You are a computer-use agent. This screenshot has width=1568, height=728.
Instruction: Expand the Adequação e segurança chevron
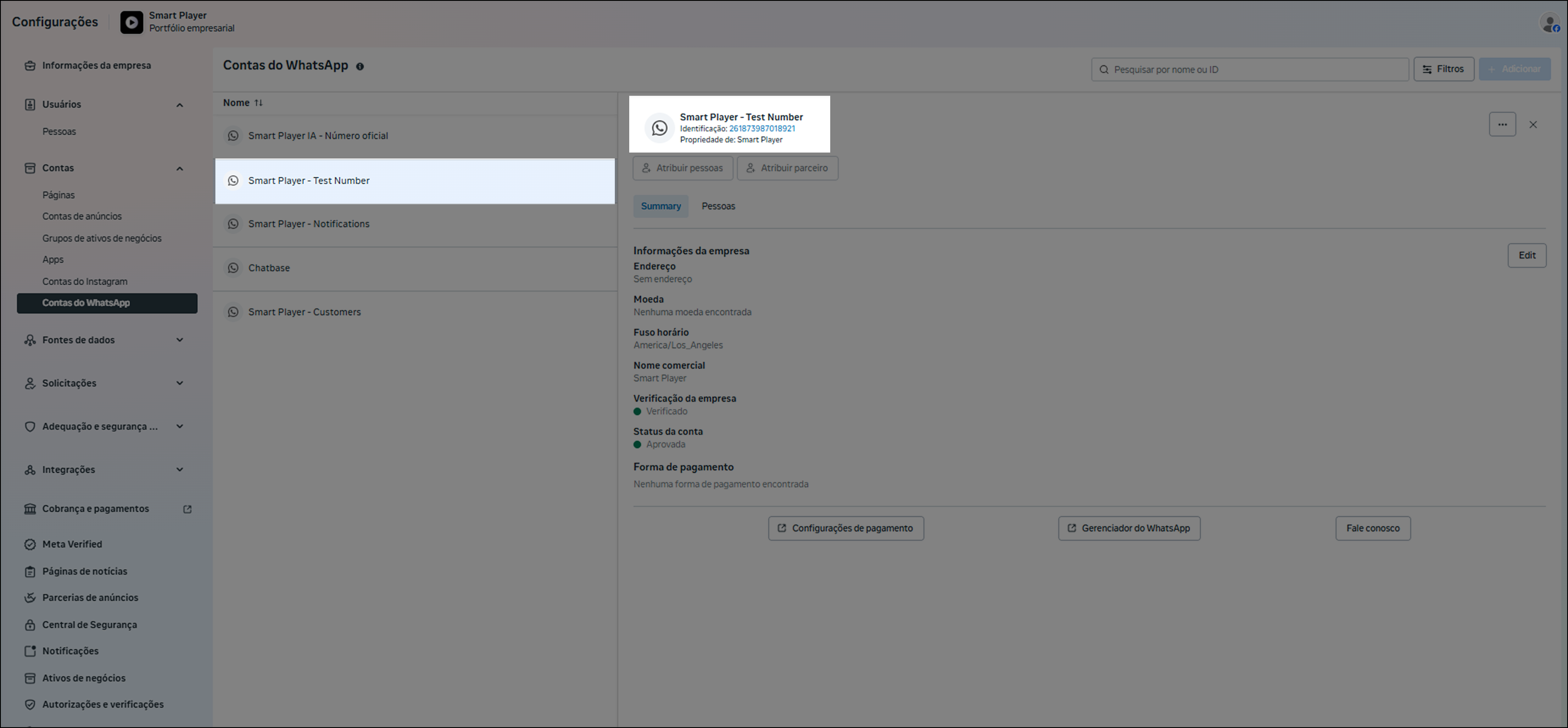(x=179, y=426)
